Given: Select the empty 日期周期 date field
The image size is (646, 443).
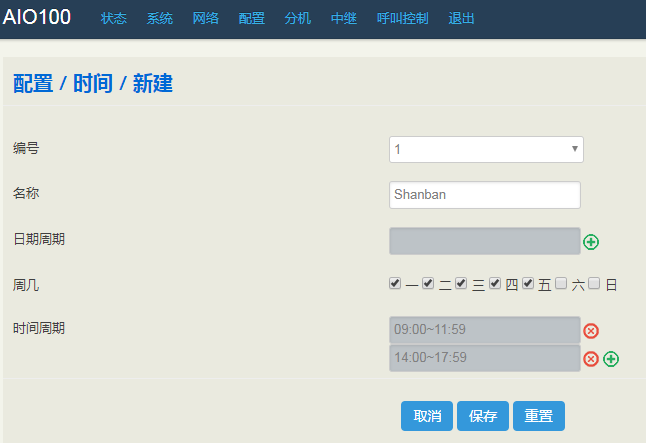Looking at the screenshot, I should pyautogui.click(x=485, y=241).
